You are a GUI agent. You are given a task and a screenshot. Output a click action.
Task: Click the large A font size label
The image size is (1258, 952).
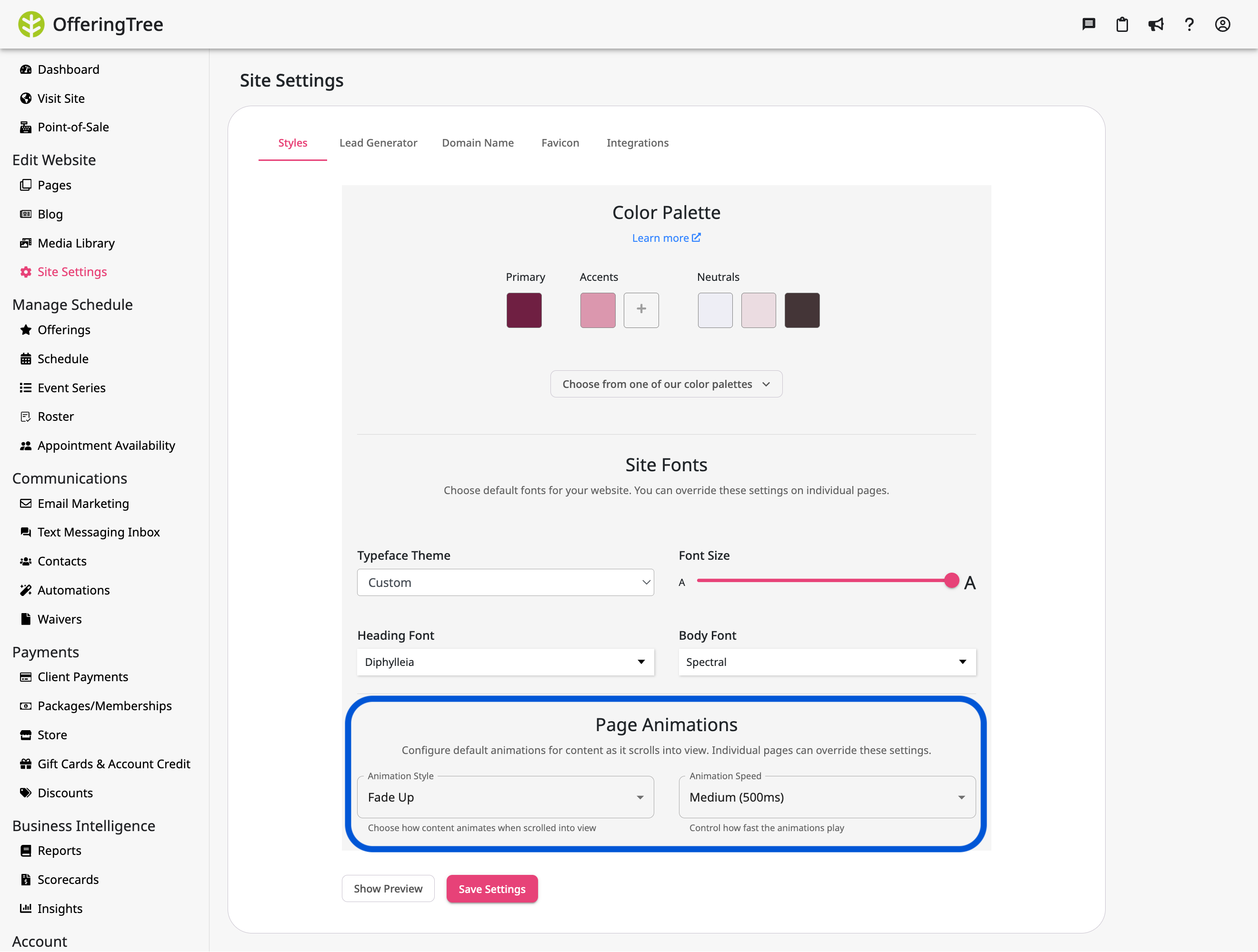point(969,583)
